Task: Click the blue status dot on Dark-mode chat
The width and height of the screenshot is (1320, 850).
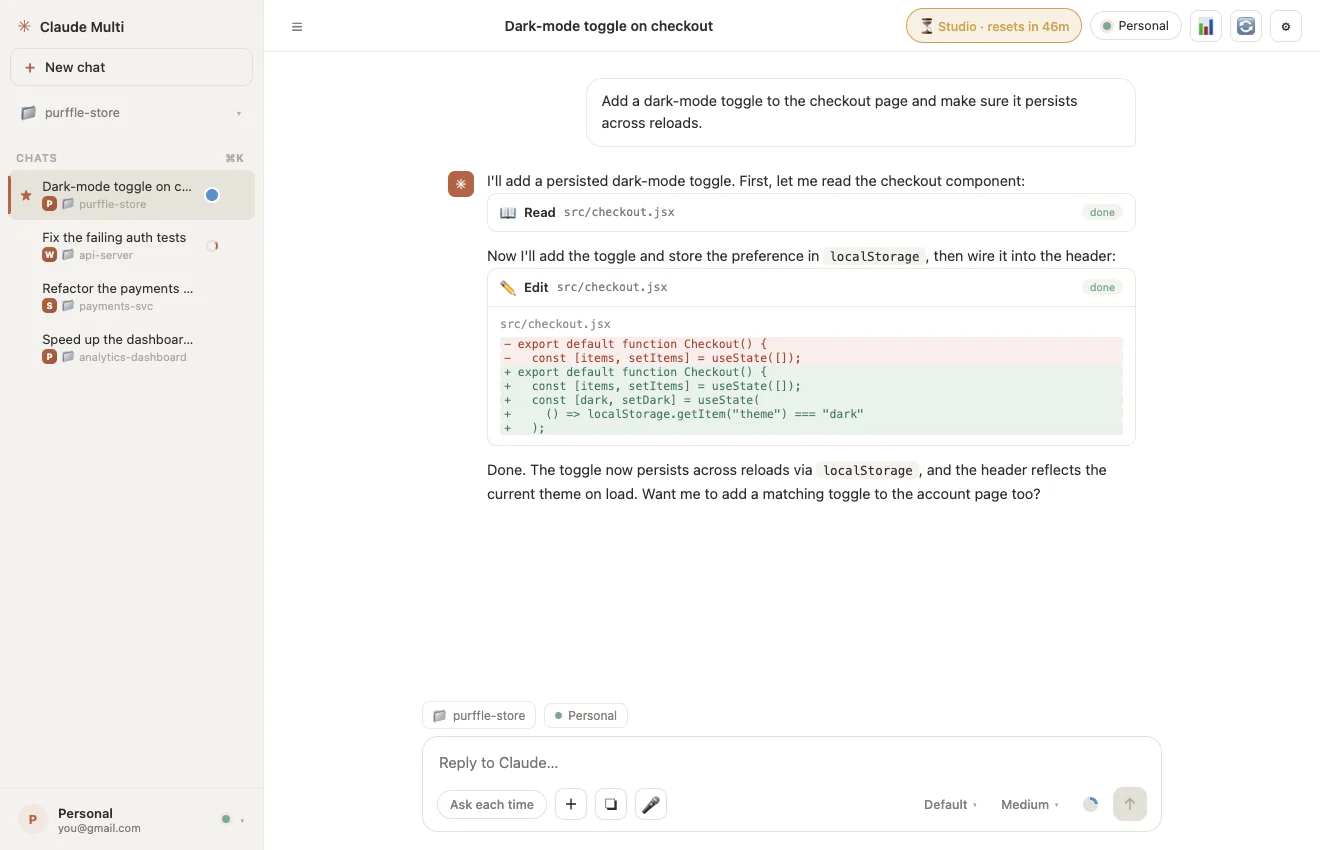Action: (x=212, y=195)
